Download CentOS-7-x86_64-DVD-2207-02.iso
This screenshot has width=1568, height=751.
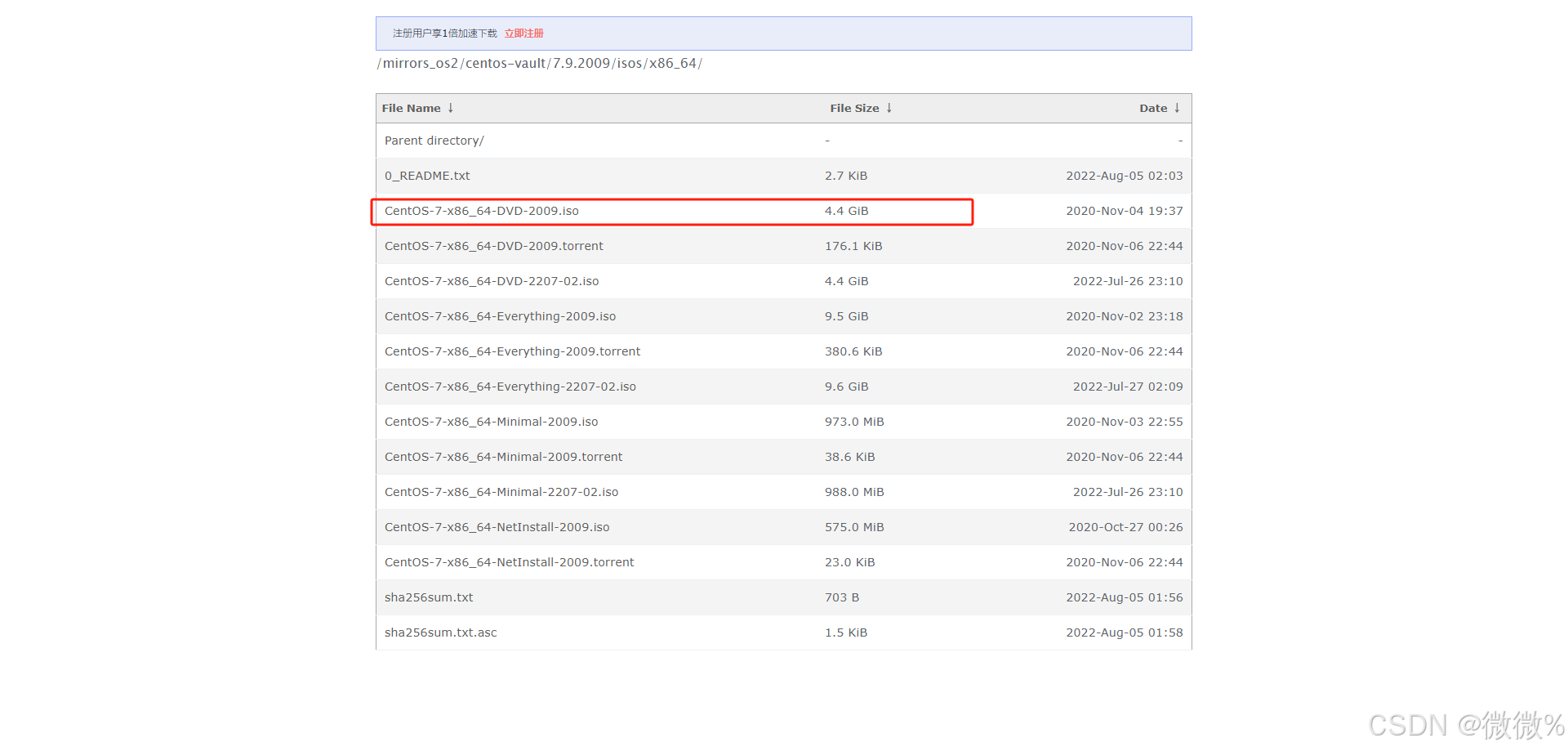(491, 281)
